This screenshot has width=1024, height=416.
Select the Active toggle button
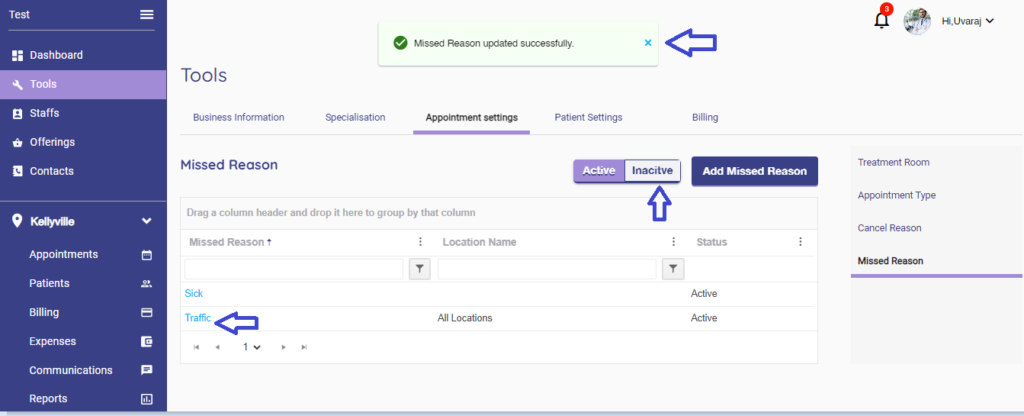pos(599,171)
